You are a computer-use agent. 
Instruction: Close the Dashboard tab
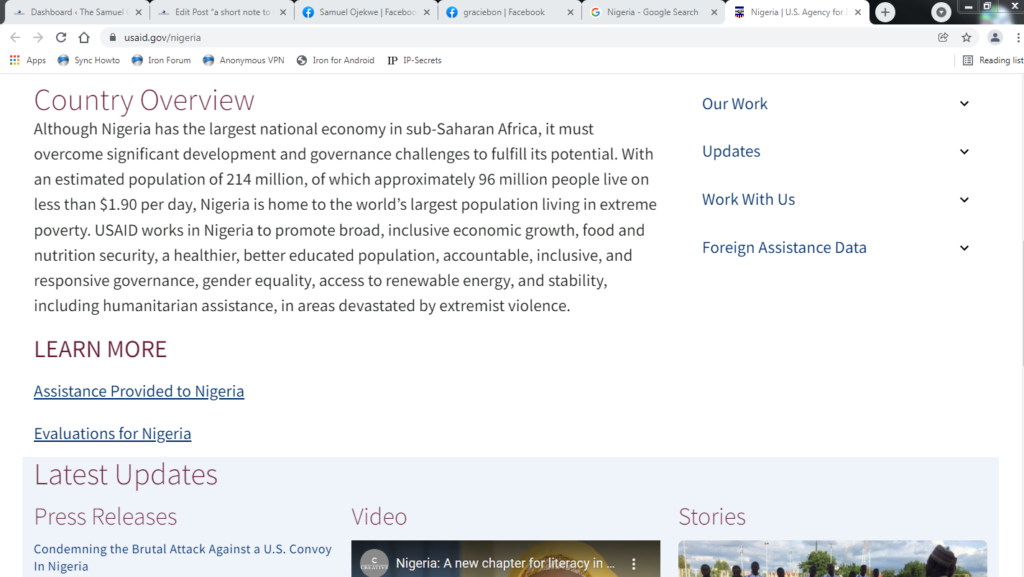138,12
